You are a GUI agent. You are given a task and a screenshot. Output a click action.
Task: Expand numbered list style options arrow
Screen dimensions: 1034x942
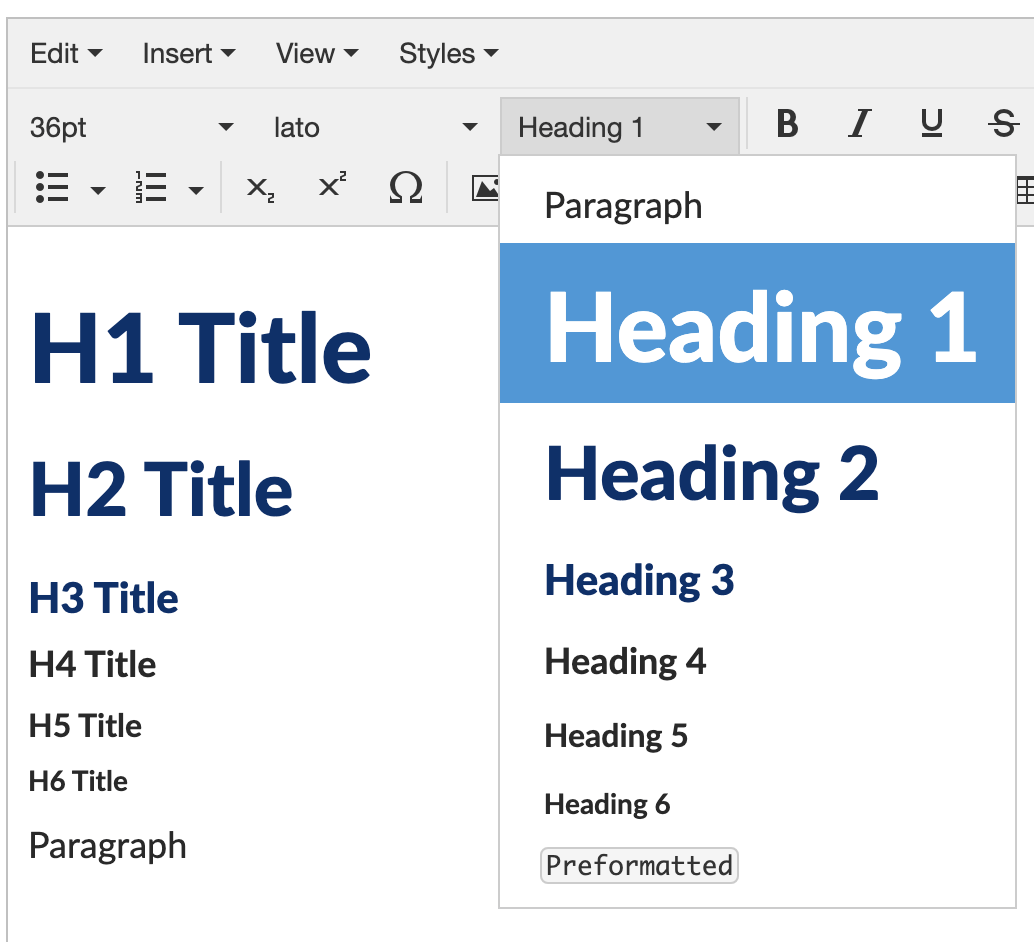point(197,190)
